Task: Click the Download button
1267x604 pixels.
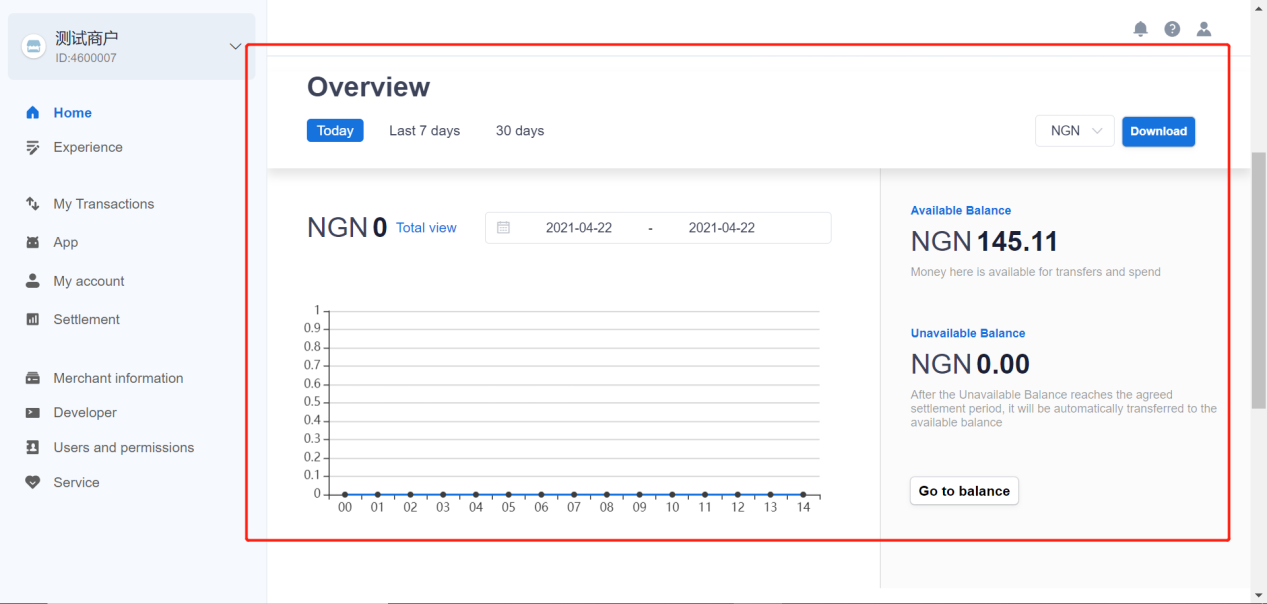Action: pyautogui.click(x=1158, y=131)
